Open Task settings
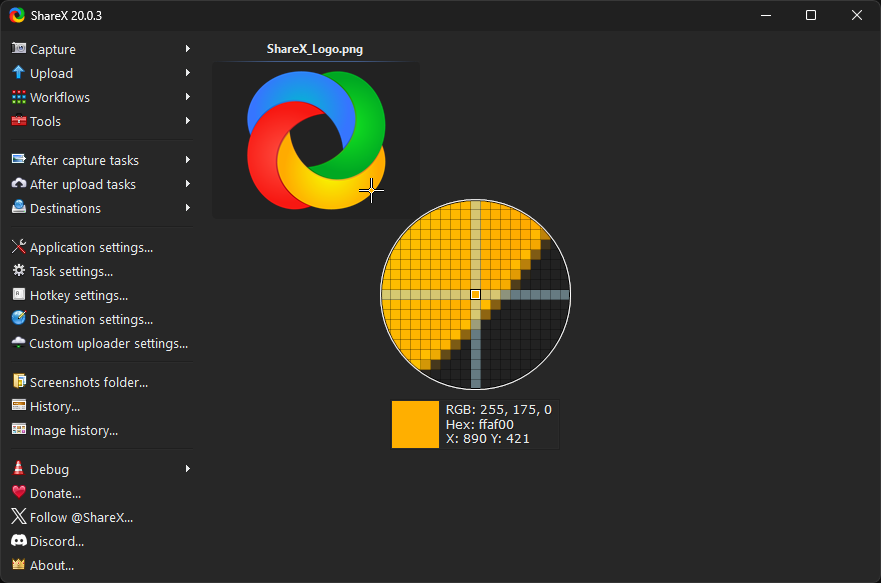 pos(101,271)
